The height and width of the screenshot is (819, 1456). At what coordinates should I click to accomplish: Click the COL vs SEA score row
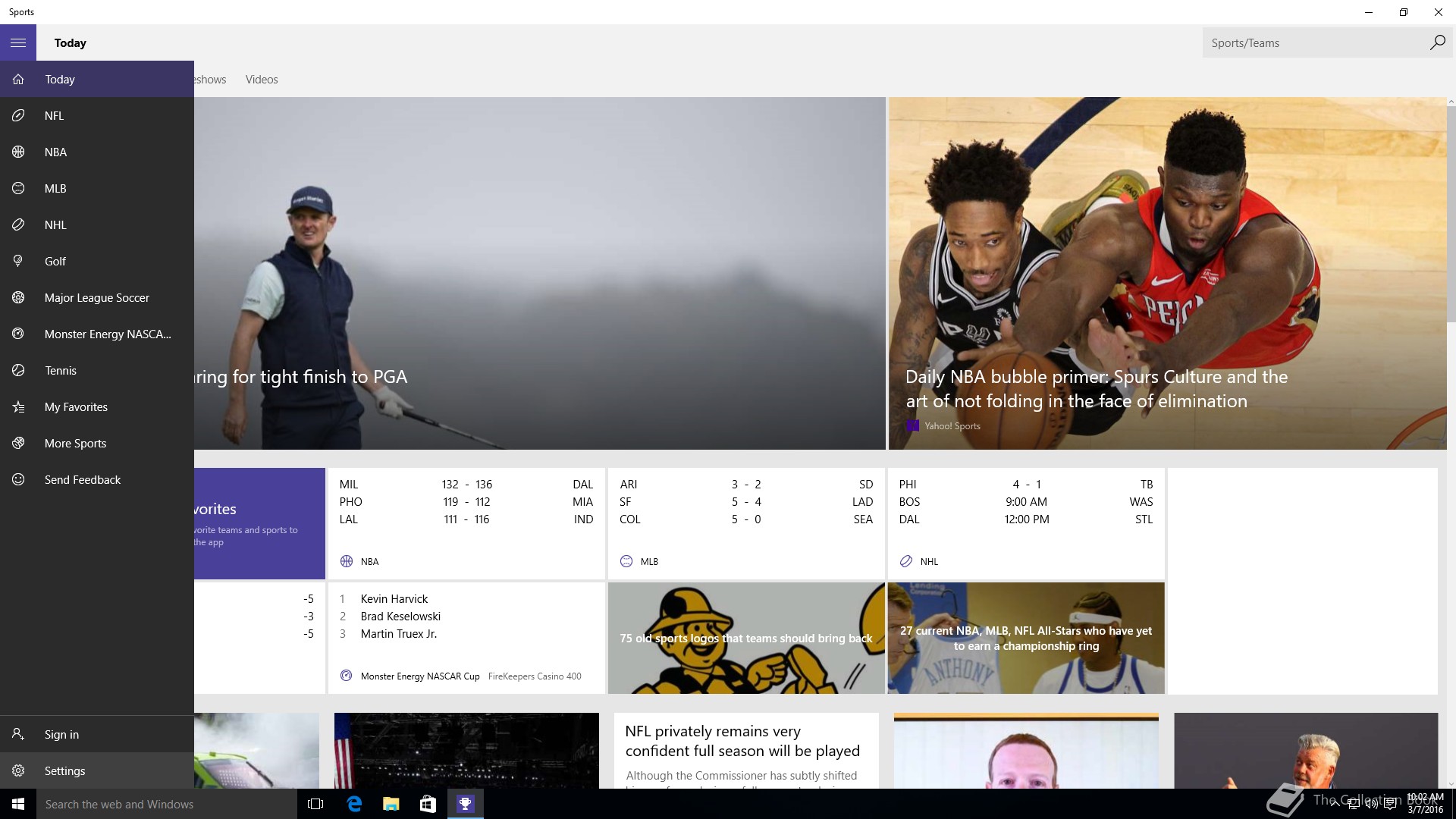(746, 519)
